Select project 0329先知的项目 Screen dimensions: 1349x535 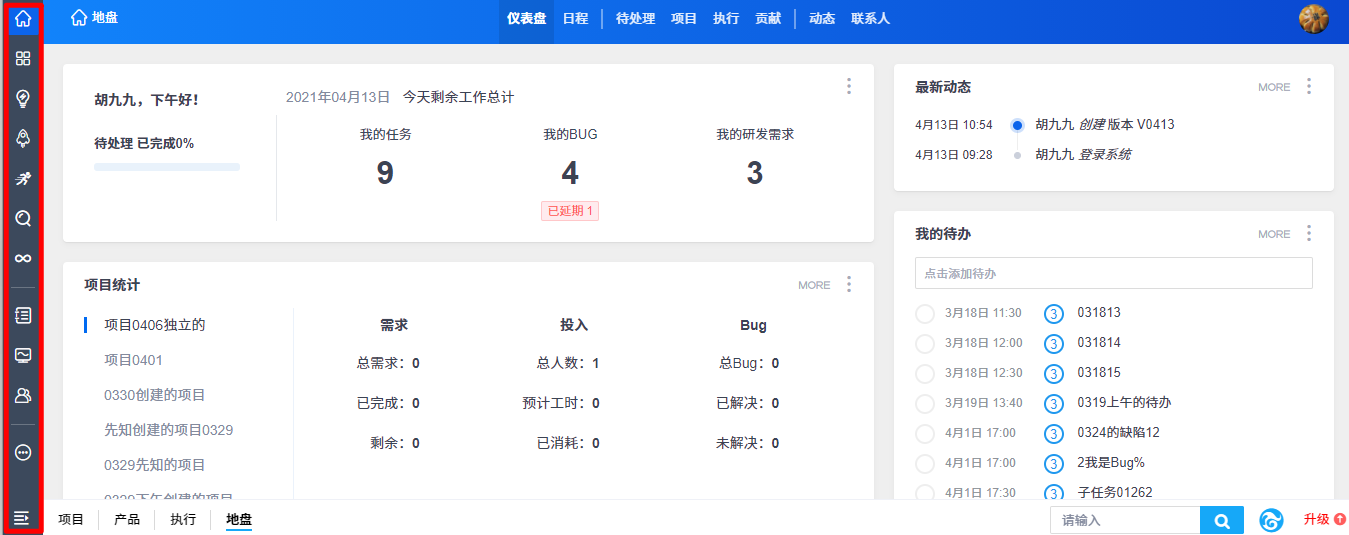click(155, 465)
